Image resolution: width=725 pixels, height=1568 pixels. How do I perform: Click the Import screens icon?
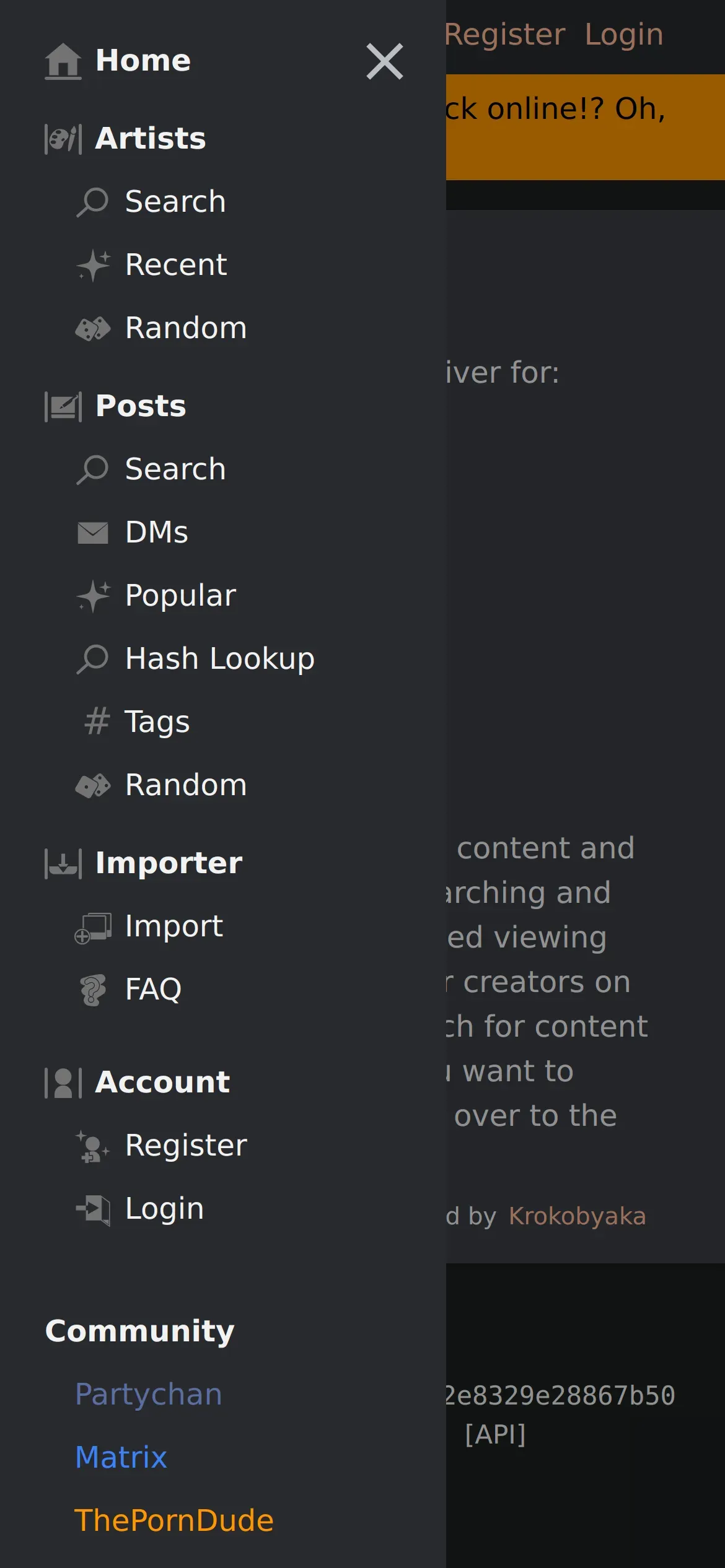(x=93, y=928)
